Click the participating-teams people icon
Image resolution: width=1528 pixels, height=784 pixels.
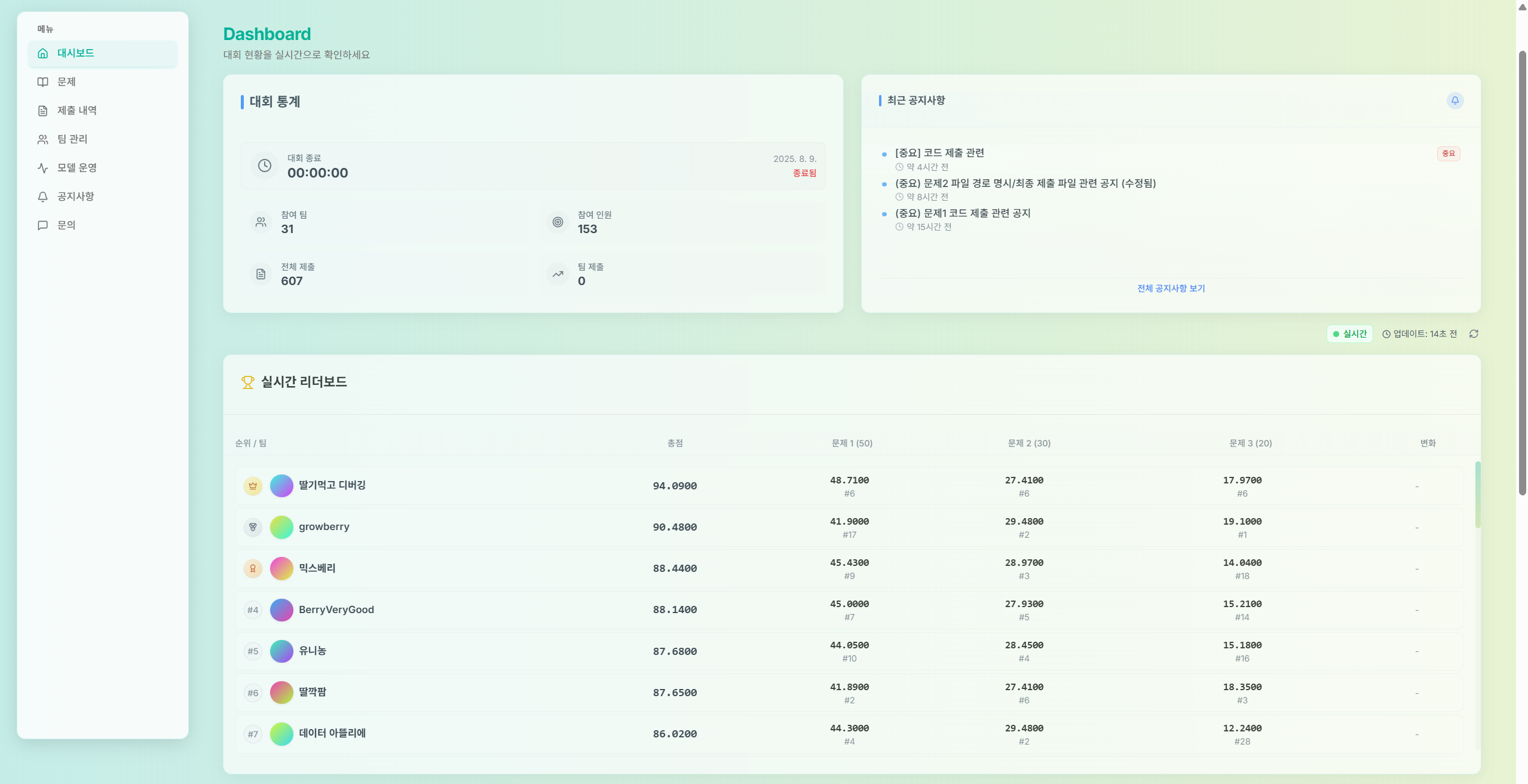coord(261,222)
